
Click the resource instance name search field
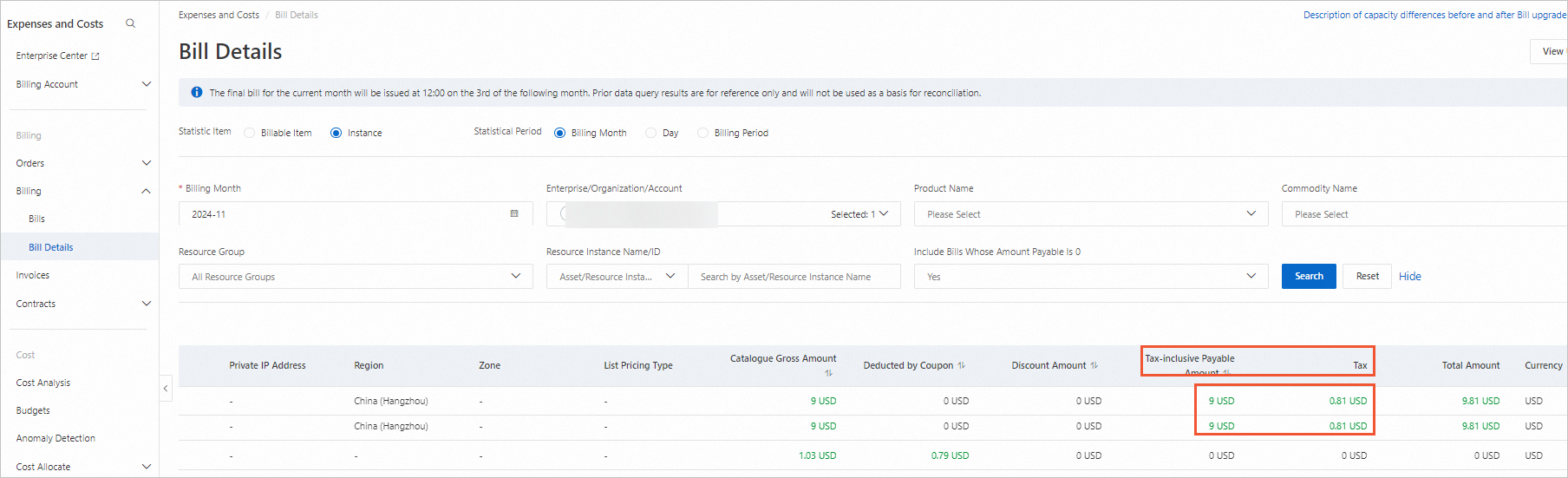(x=794, y=277)
